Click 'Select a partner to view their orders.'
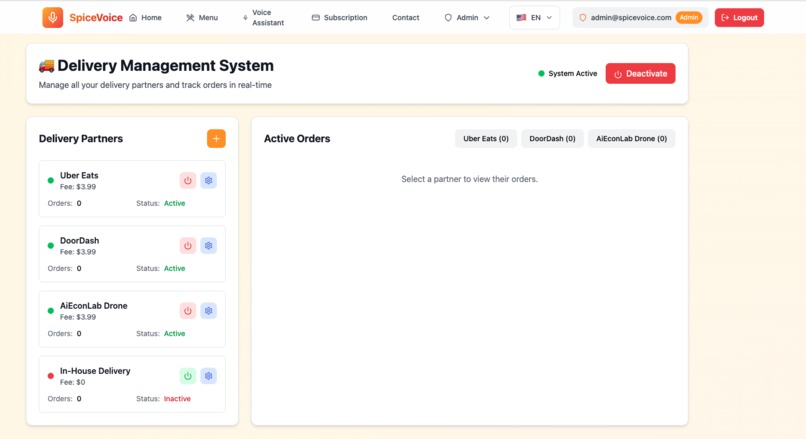 click(x=469, y=179)
